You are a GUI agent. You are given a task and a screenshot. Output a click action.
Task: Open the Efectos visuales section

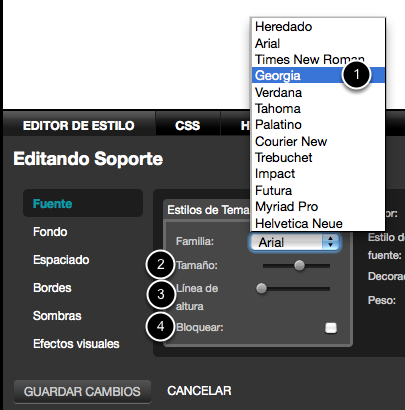(x=76, y=344)
